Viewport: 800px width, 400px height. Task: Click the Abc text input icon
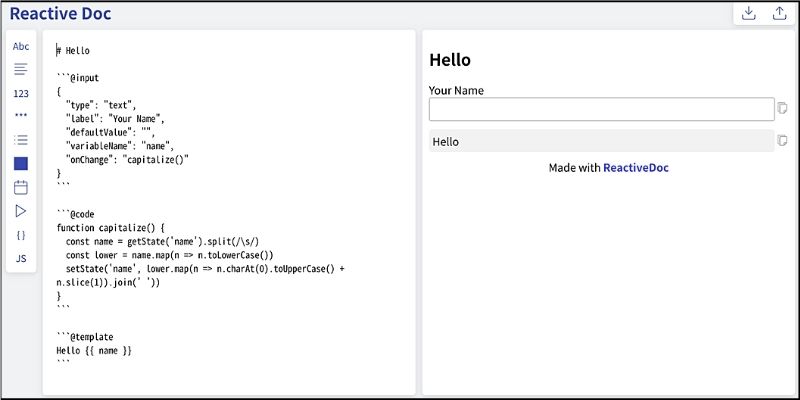[21, 47]
